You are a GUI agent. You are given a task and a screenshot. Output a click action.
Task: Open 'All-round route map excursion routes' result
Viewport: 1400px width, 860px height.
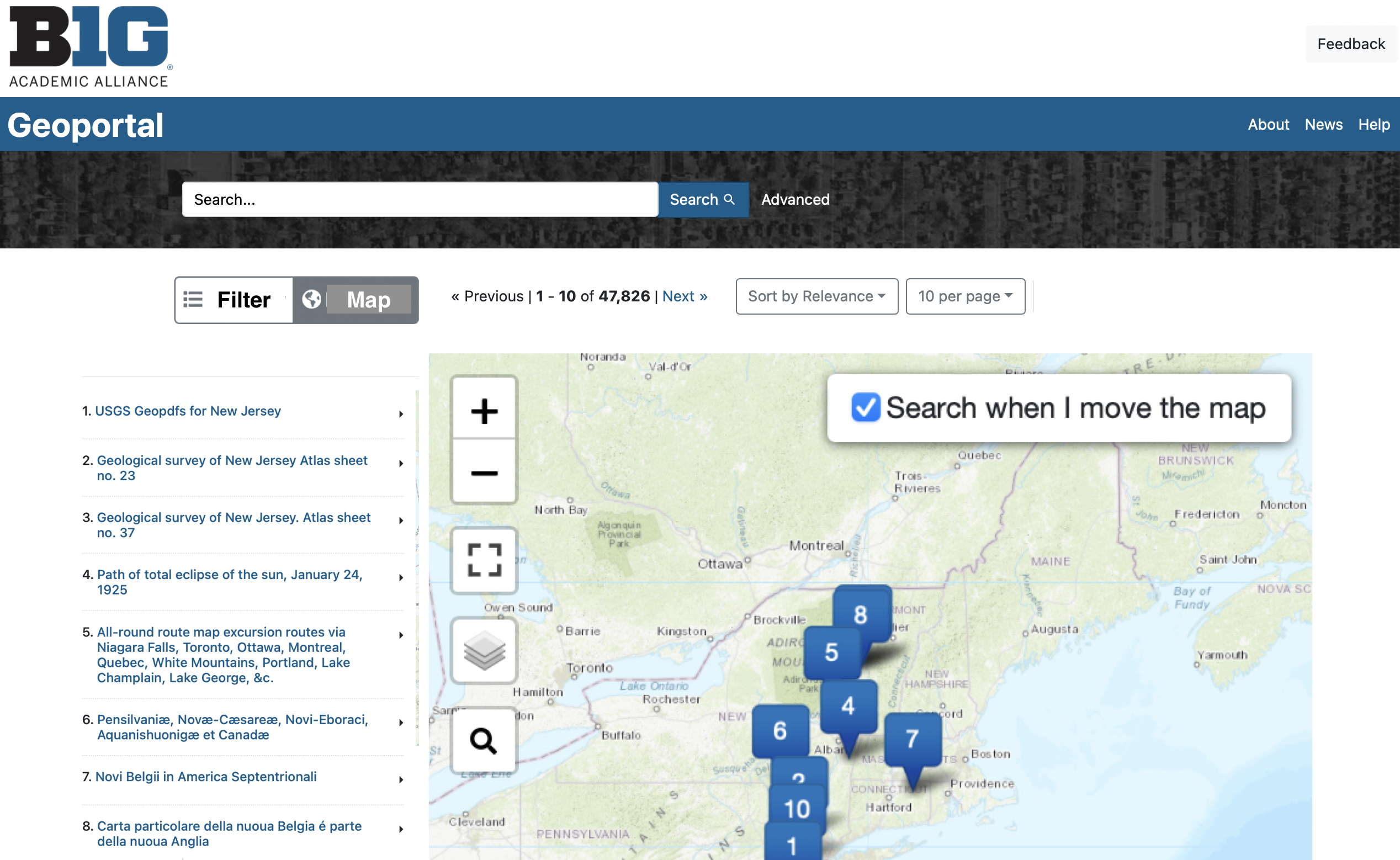[223, 655]
